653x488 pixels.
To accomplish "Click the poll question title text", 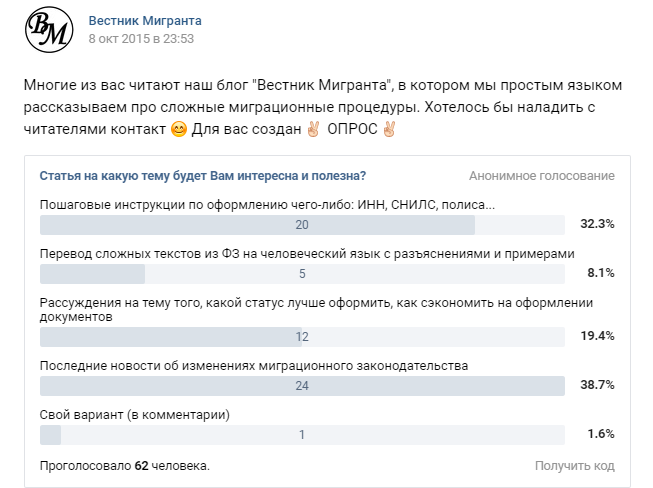I will 202,176.
